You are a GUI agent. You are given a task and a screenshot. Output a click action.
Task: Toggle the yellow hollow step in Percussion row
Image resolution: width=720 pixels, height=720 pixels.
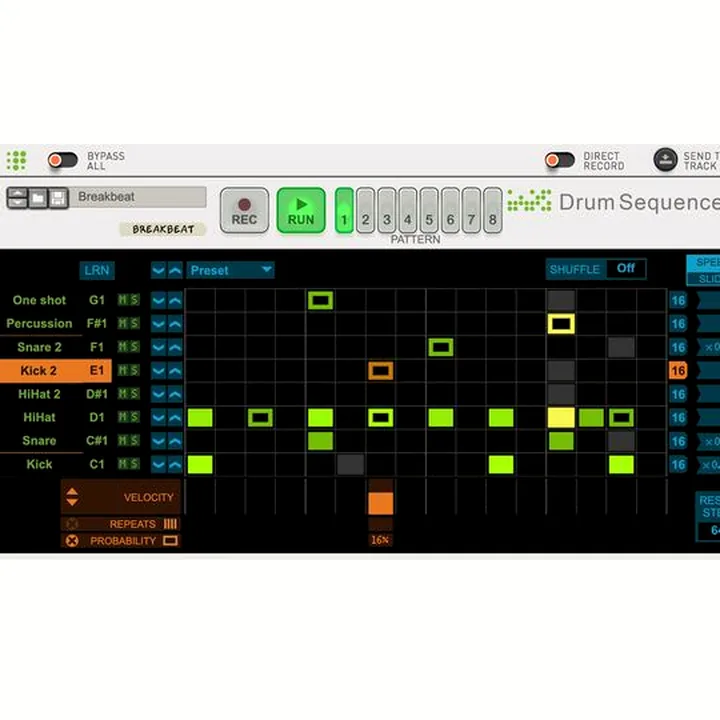tap(561, 324)
